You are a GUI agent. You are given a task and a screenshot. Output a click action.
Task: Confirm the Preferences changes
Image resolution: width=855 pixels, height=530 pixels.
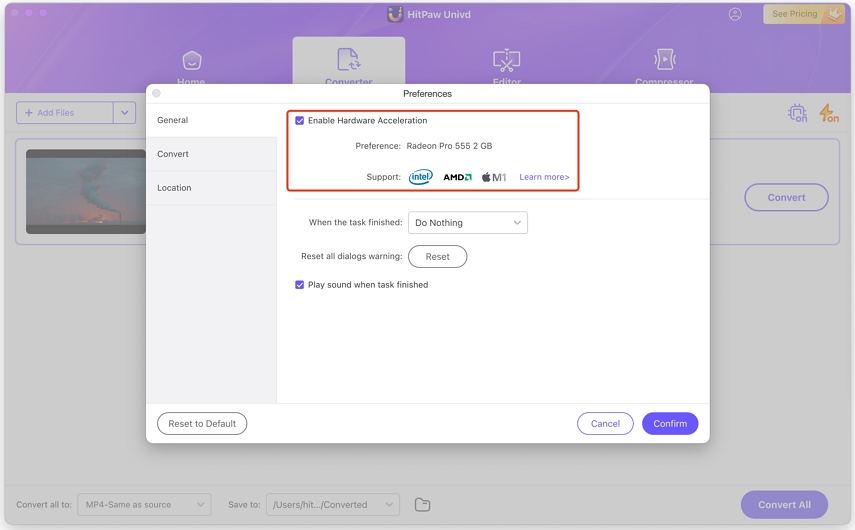pos(670,424)
